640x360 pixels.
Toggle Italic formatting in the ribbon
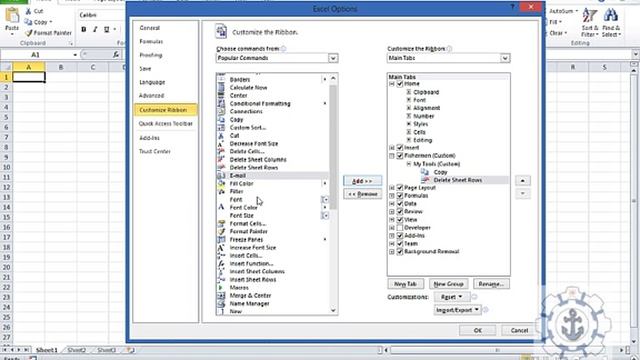95,29
